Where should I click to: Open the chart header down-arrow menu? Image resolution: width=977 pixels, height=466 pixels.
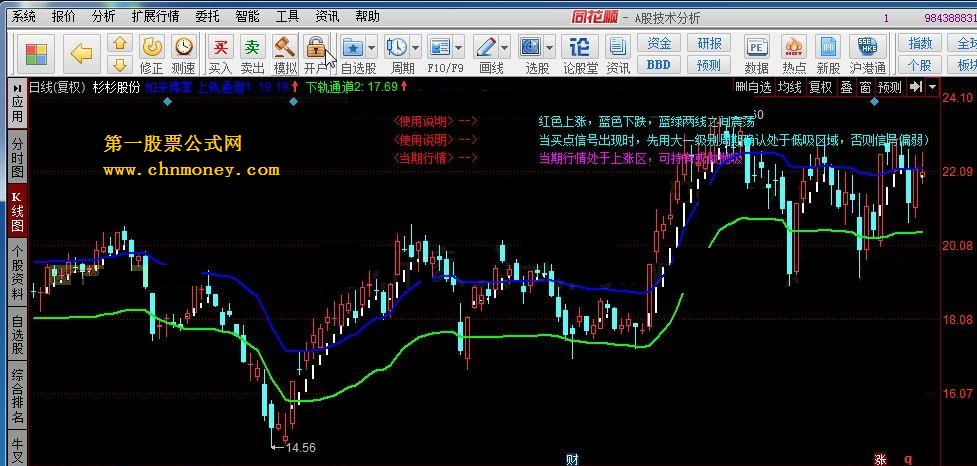click(x=933, y=87)
